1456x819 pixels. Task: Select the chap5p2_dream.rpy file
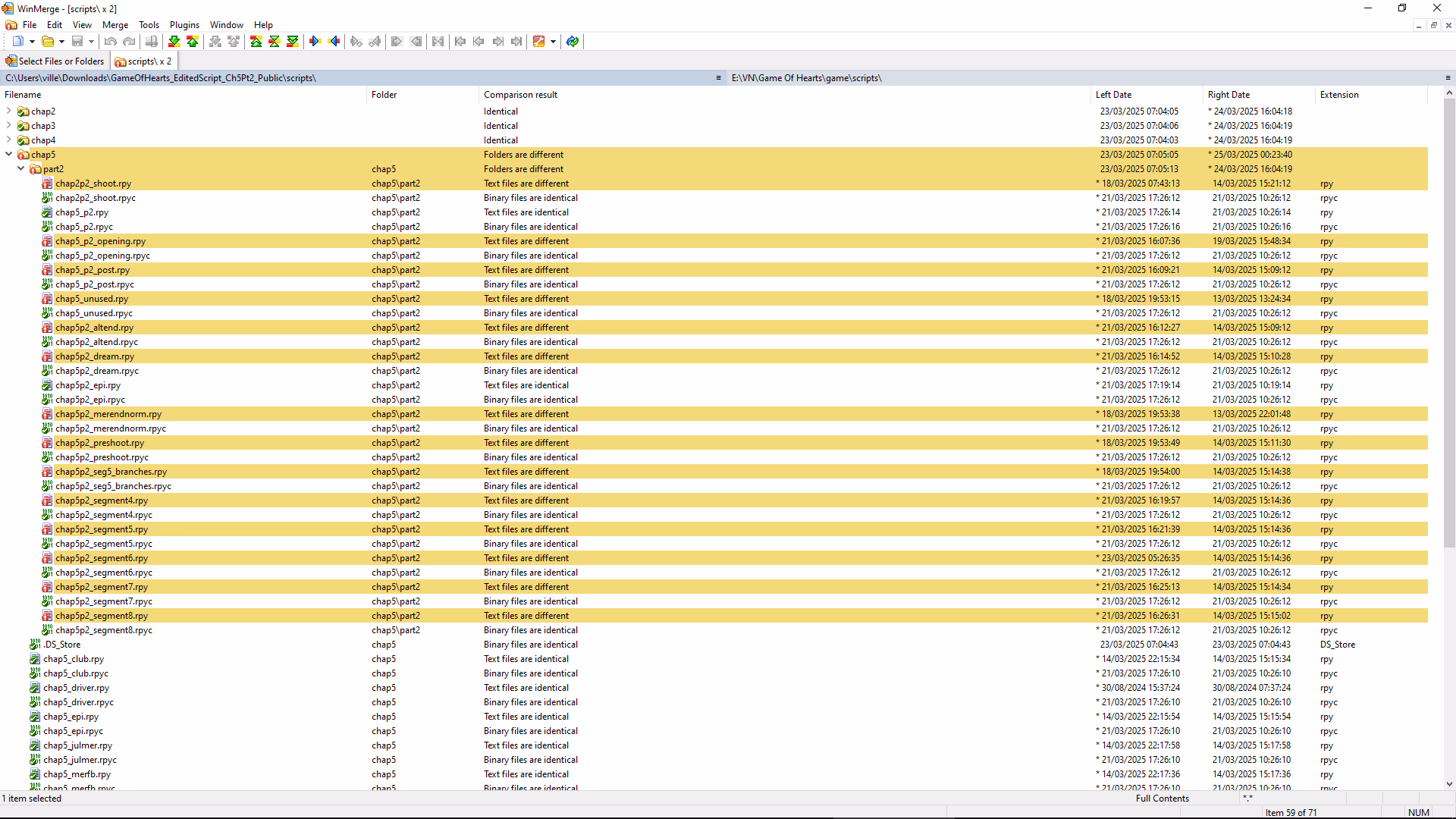(95, 356)
